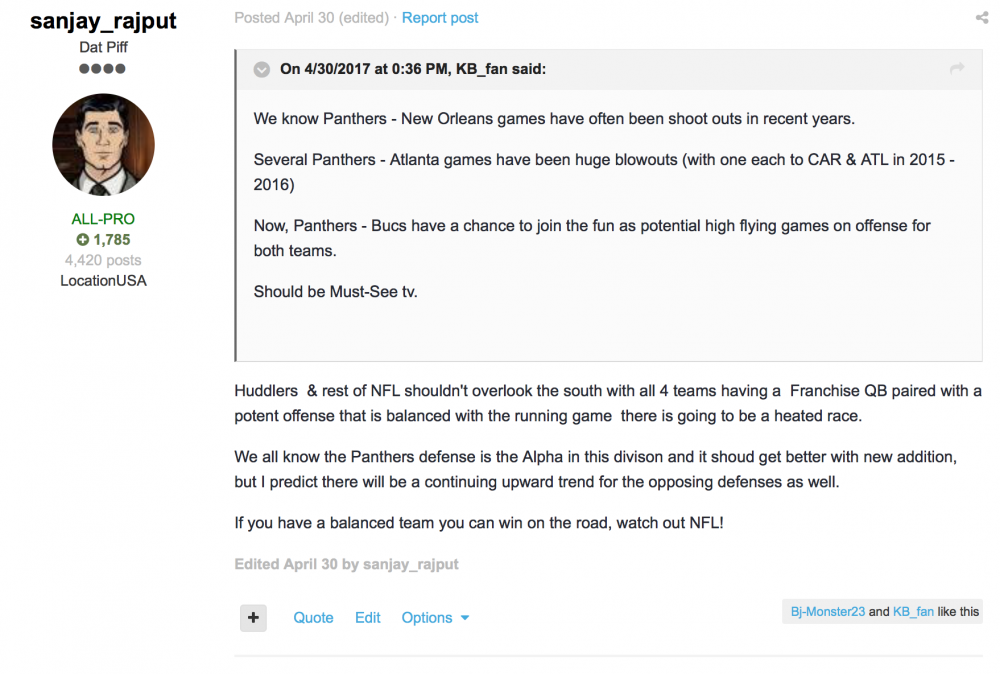The image size is (1000, 674).
Task: Click the green reputation plus icon
Action: click(x=82, y=240)
